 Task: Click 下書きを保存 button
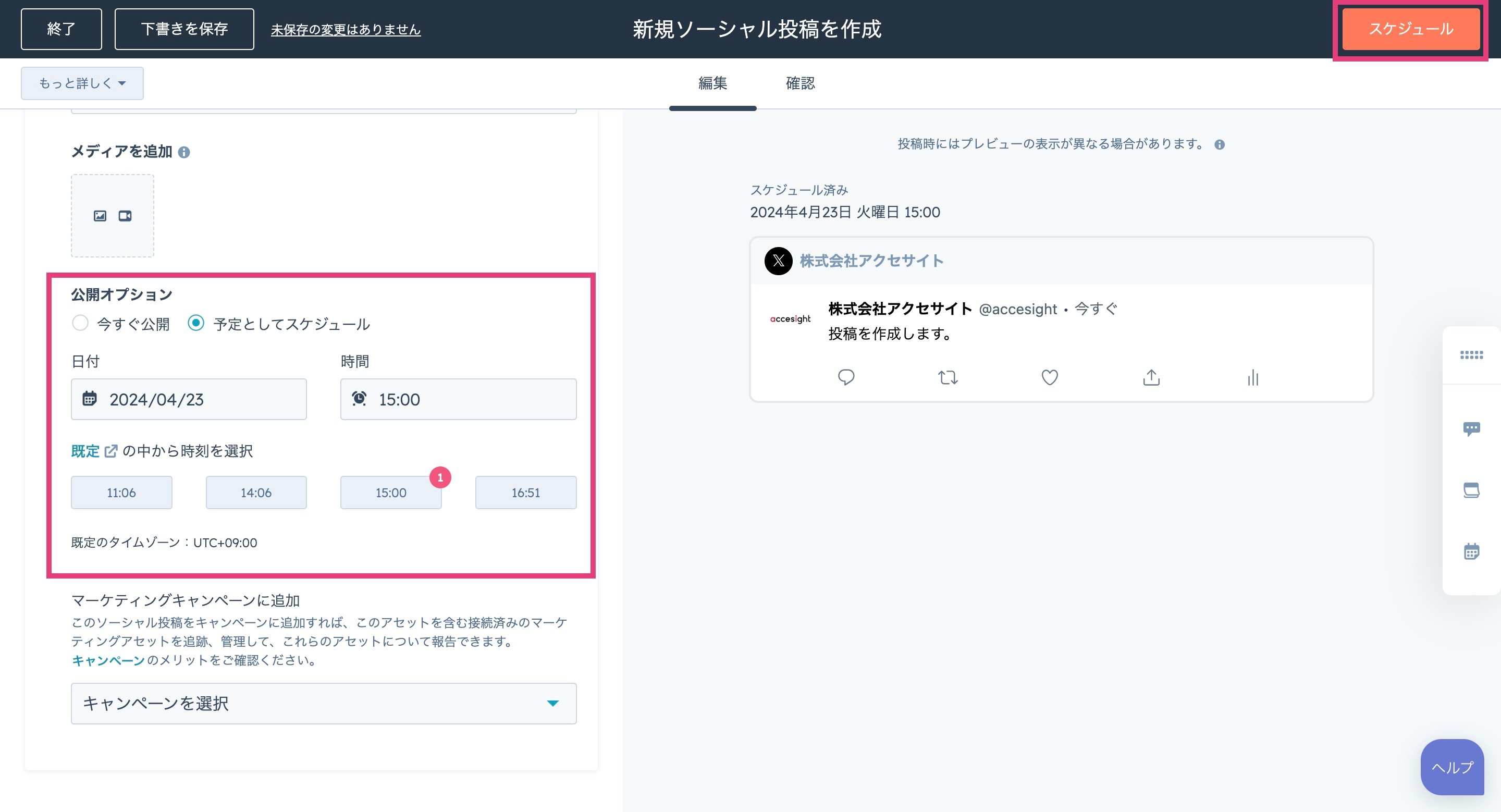tap(184, 29)
